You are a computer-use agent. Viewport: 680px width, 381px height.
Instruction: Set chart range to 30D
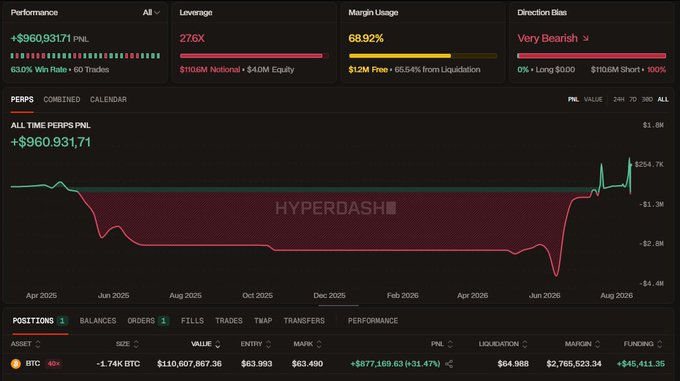tap(647, 100)
